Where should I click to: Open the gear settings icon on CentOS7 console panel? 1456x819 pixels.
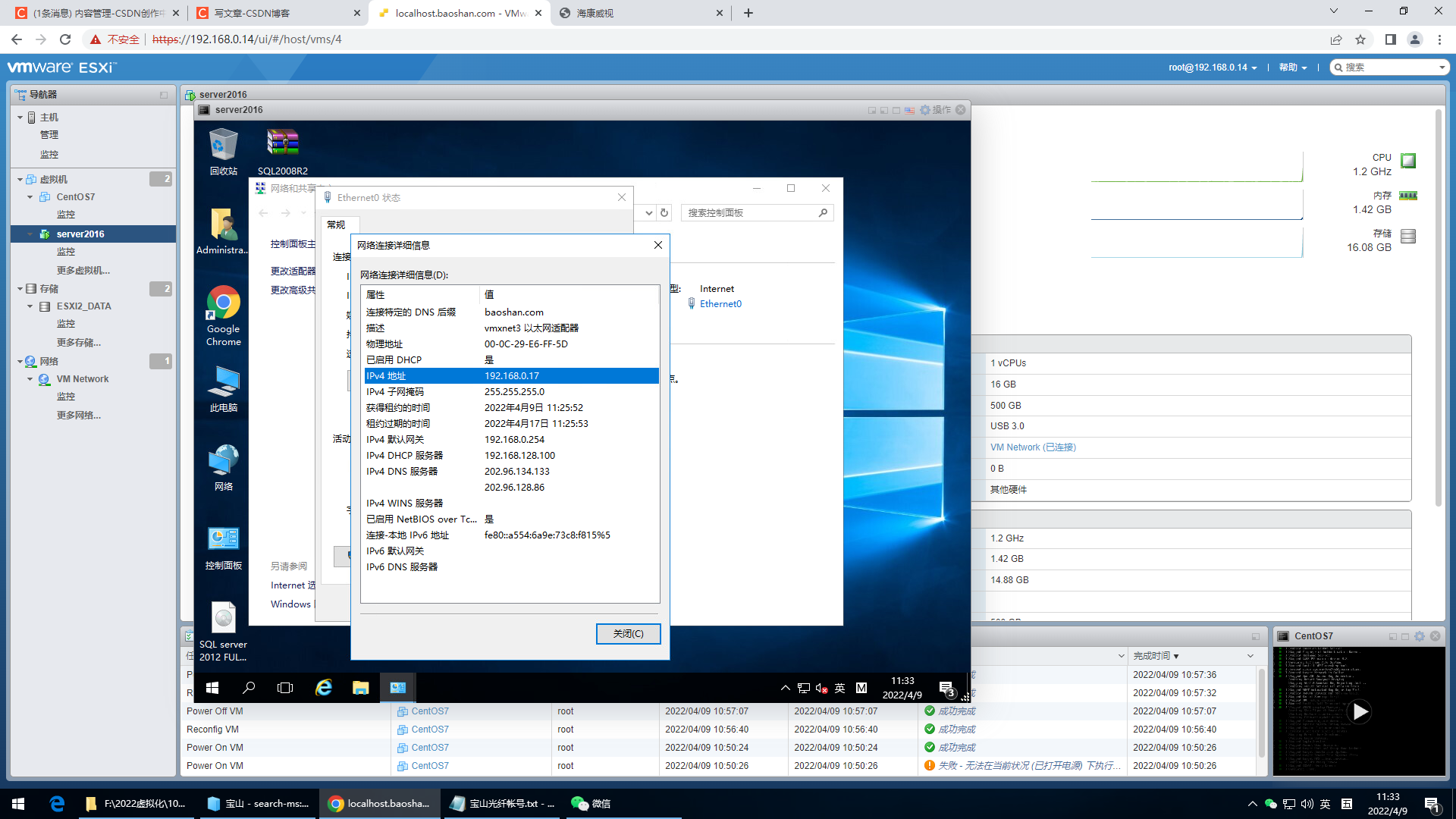[x=1419, y=636]
